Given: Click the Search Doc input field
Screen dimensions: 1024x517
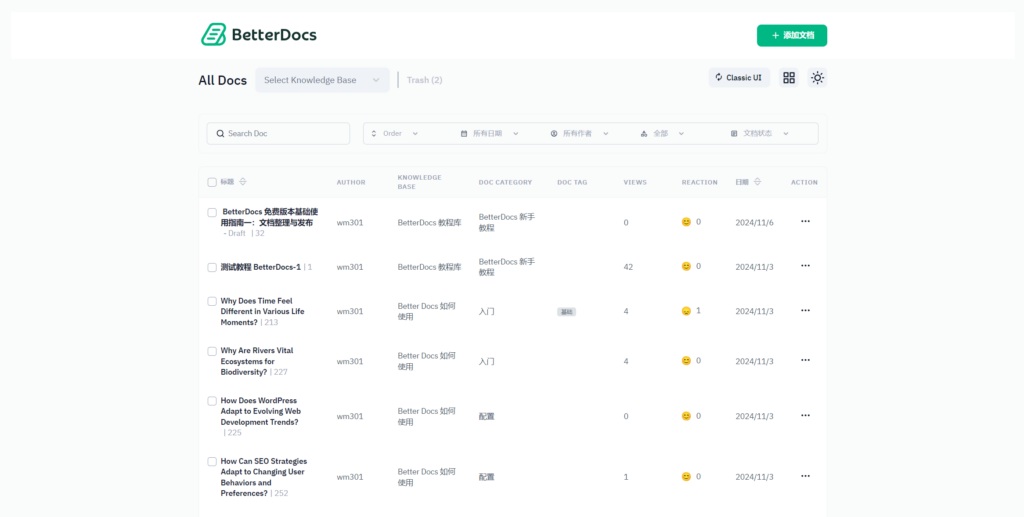Looking at the screenshot, I should [x=278, y=133].
